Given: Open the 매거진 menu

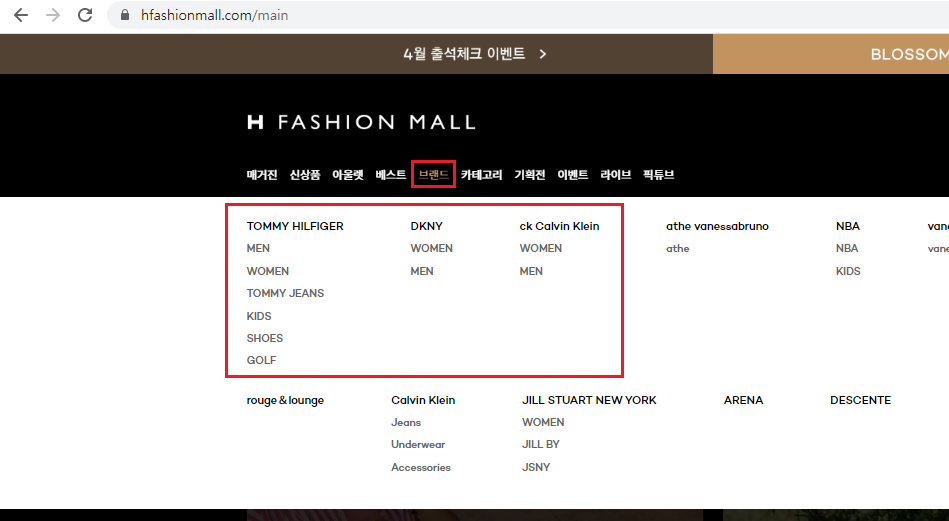Looking at the screenshot, I should [x=262, y=175].
